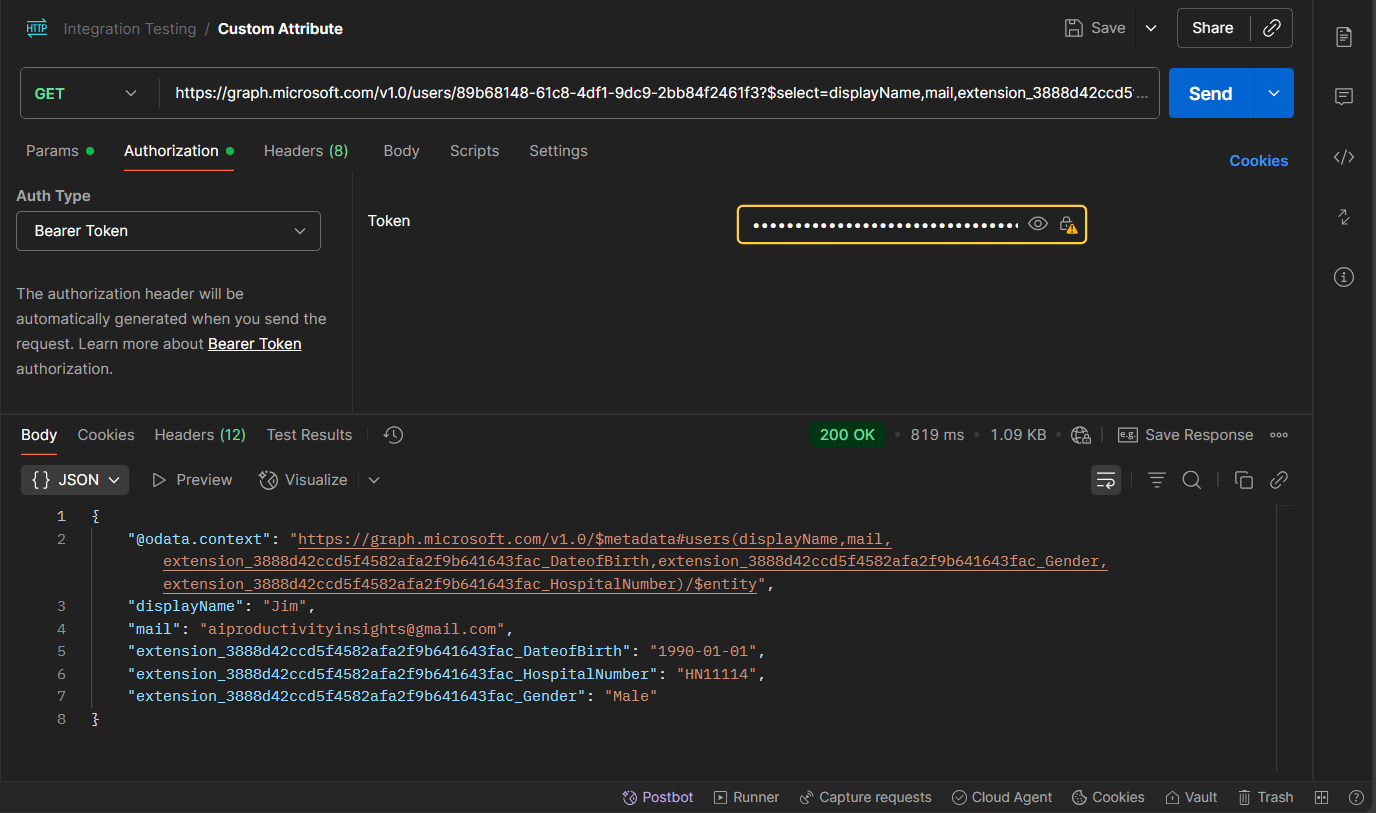
Task: Click the response history clock icon
Action: coord(394,435)
